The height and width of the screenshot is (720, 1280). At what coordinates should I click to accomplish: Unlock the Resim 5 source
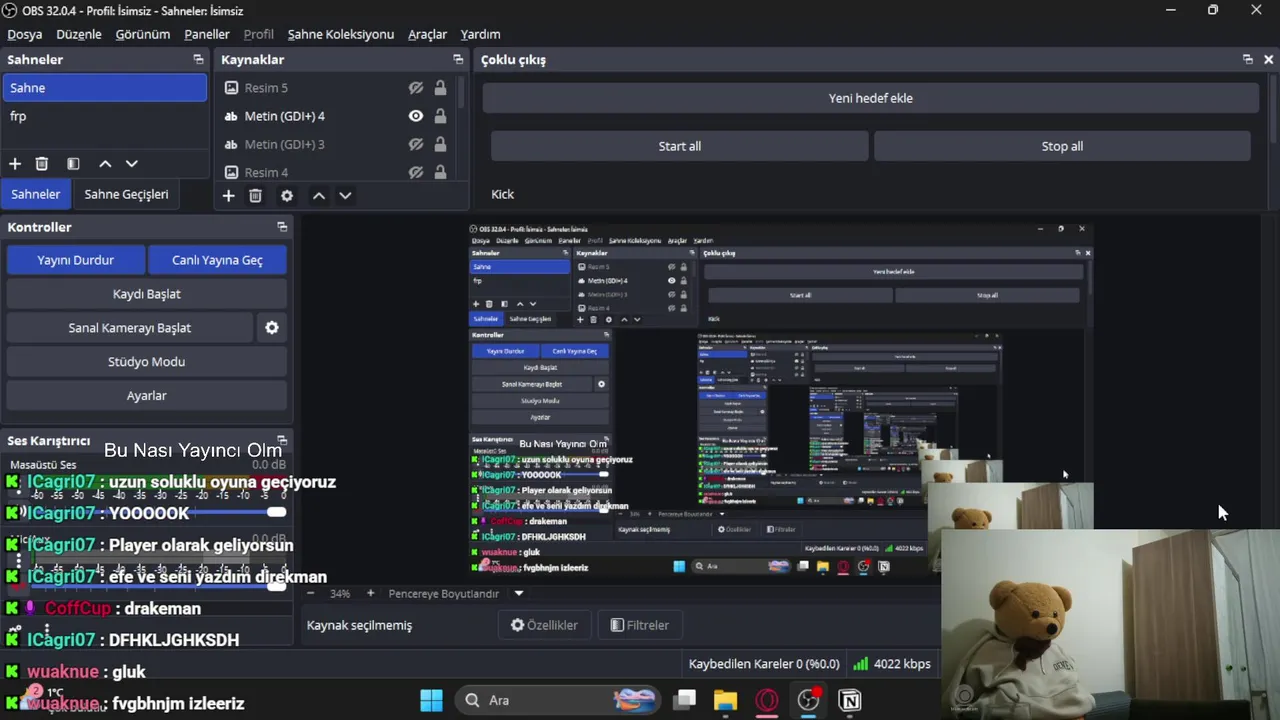[x=440, y=88]
